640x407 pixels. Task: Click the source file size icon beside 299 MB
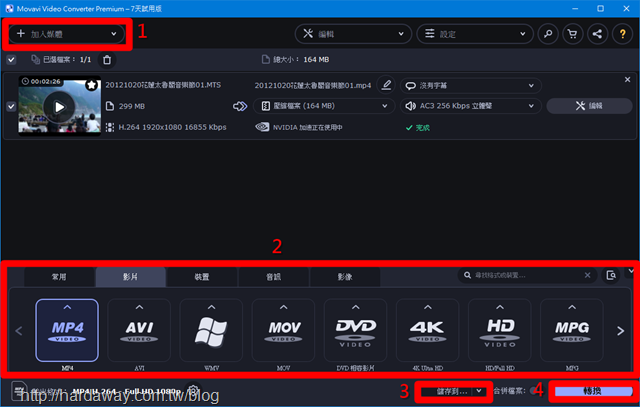tap(110, 106)
